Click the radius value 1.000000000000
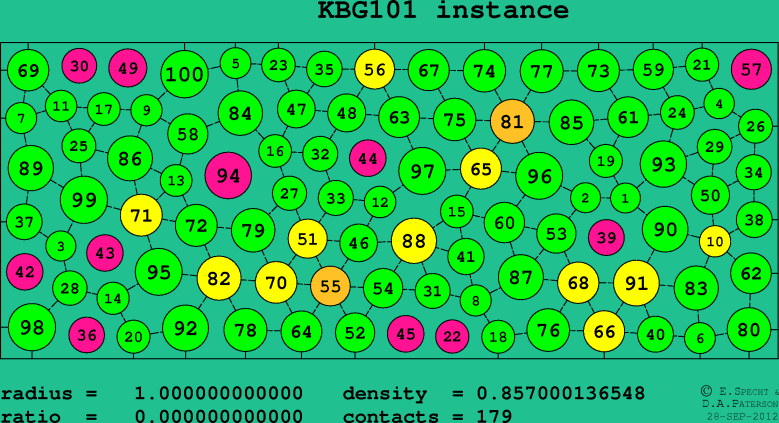The image size is (779, 423). (x=219, y=394)
